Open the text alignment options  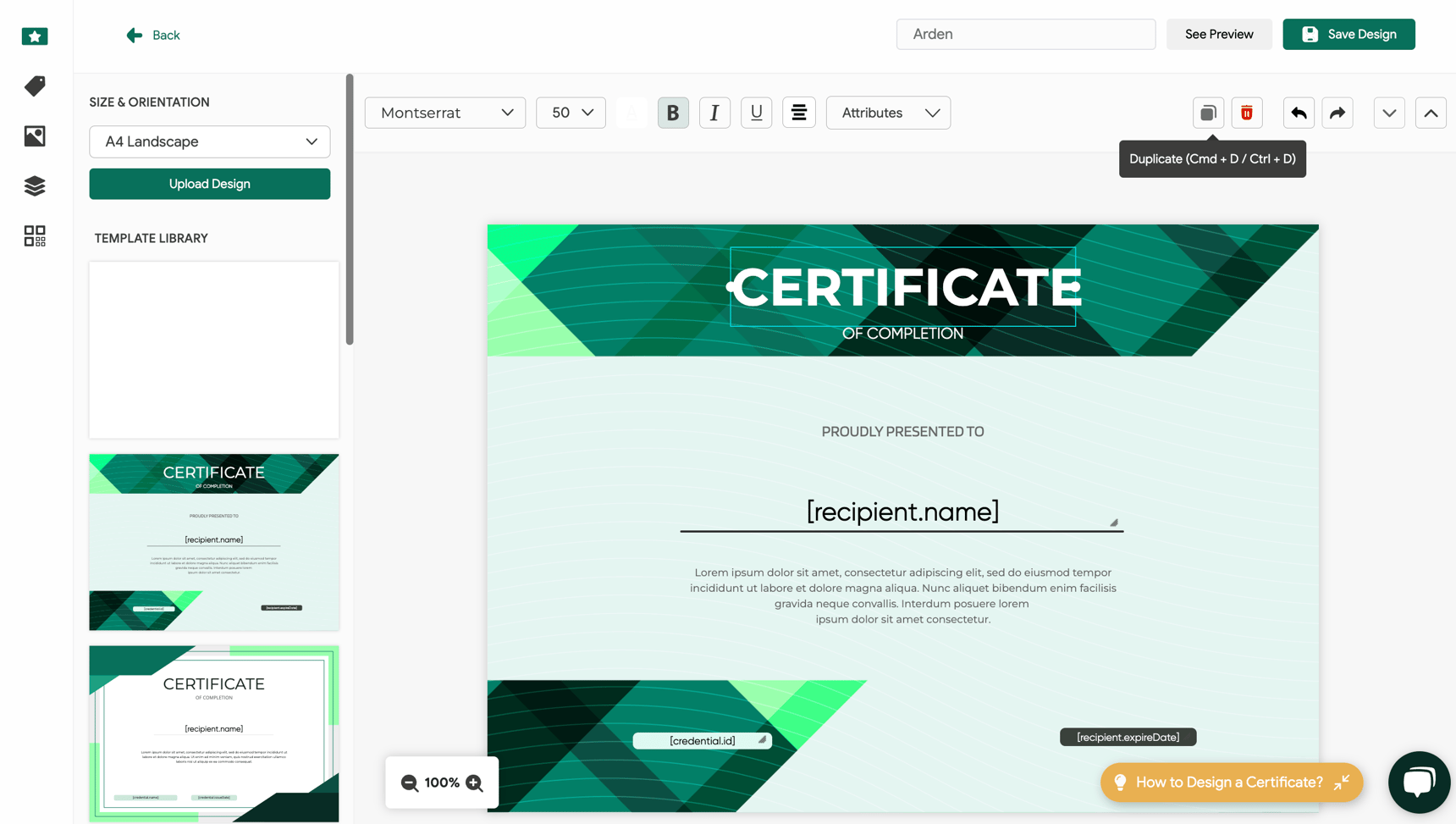798,113
